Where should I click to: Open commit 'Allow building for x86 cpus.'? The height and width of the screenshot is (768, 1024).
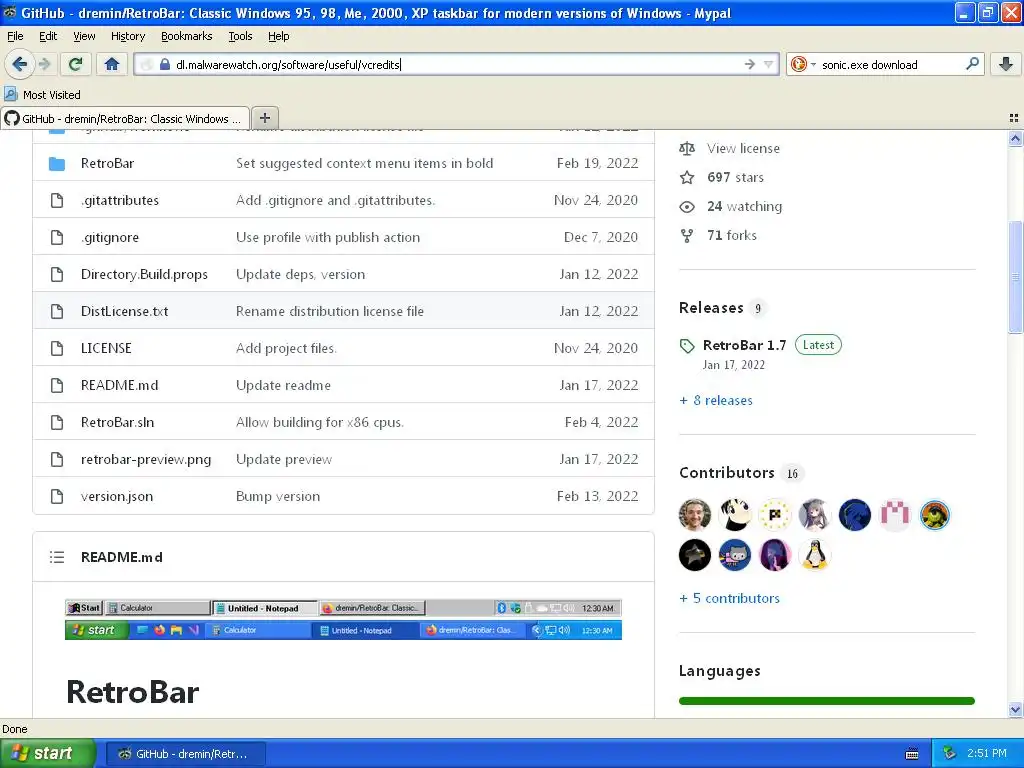click(319, 423)
